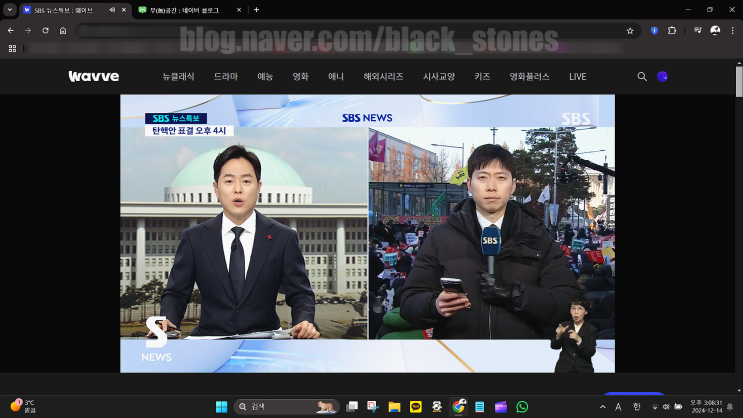
Task: Click the SBS news live video player
Action: 367,233
